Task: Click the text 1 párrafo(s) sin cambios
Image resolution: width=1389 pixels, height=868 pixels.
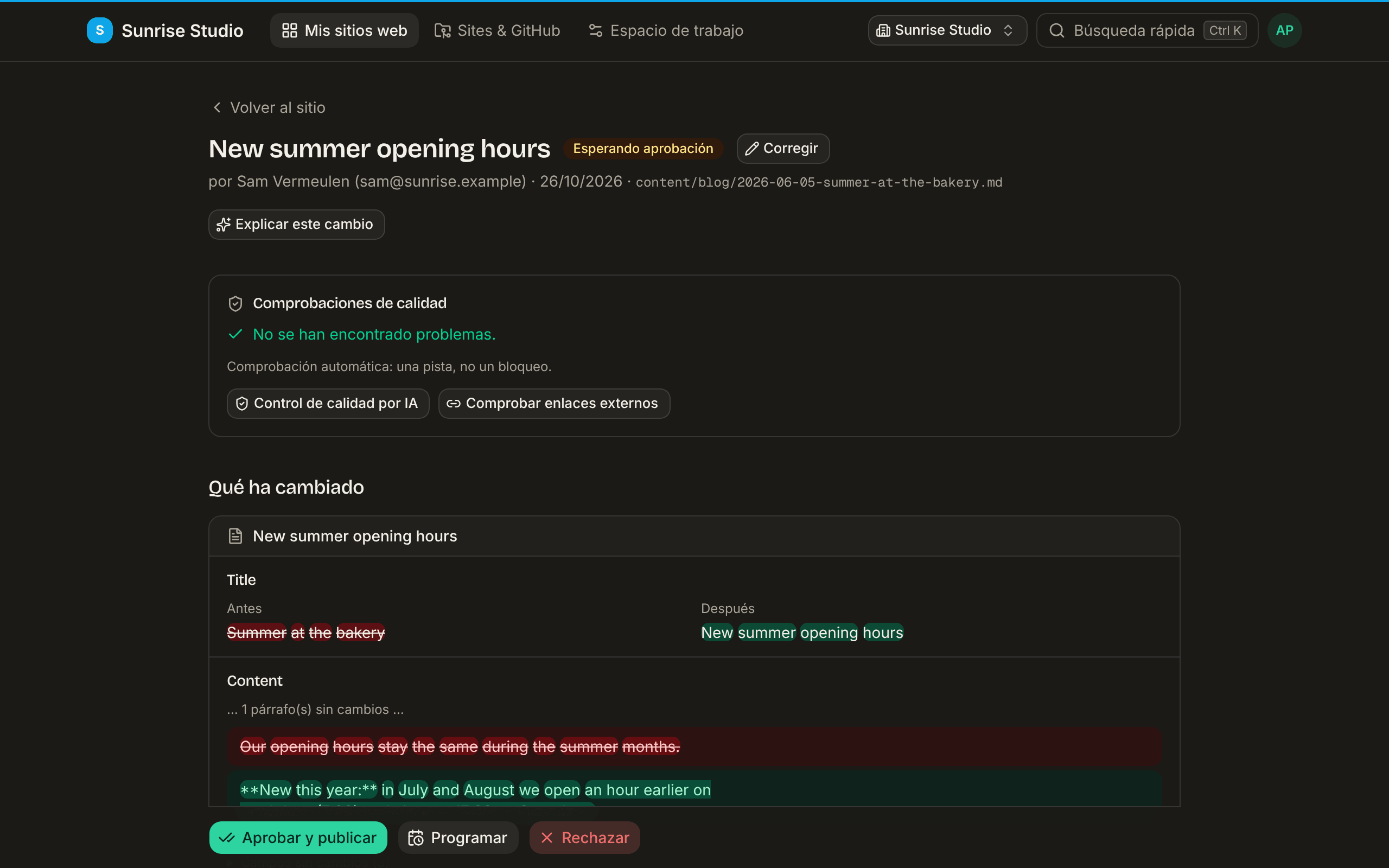Action: tap(315, 710)
